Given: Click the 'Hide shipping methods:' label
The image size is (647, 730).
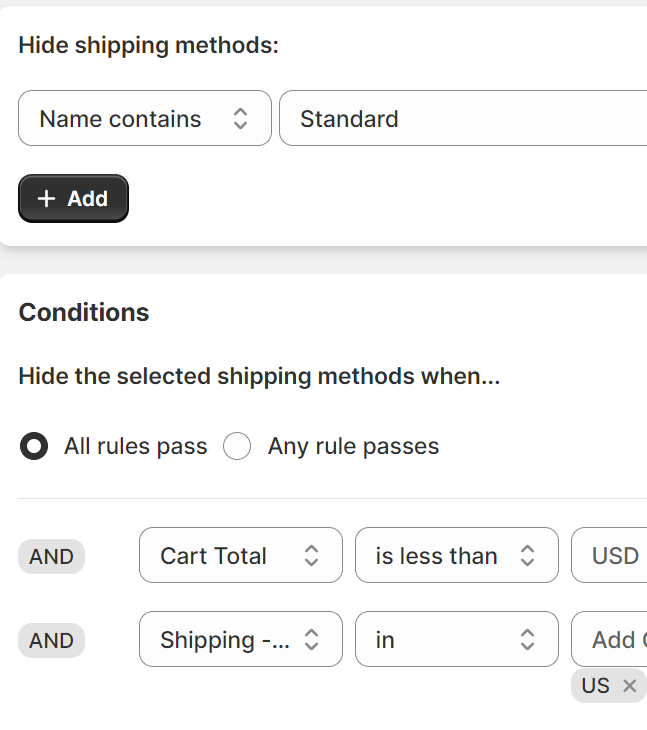Looking at the screenshot, I should 148,45.
